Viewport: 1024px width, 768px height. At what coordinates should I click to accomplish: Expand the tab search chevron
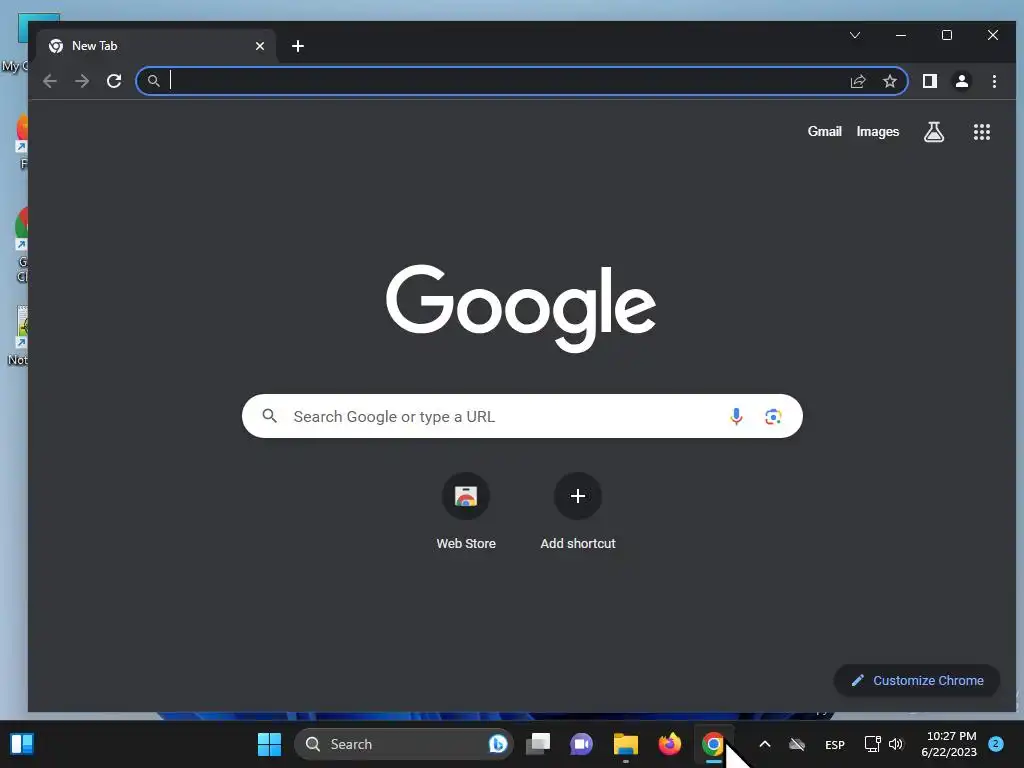(x=855, y=35)
